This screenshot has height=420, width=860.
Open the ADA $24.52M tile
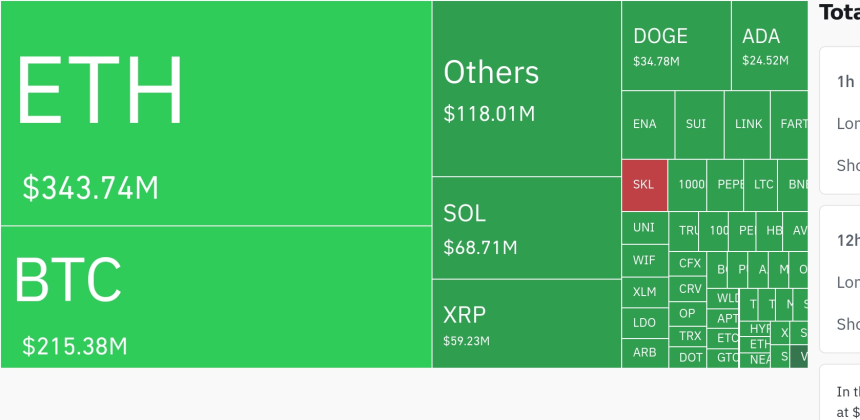click(769, 46)
